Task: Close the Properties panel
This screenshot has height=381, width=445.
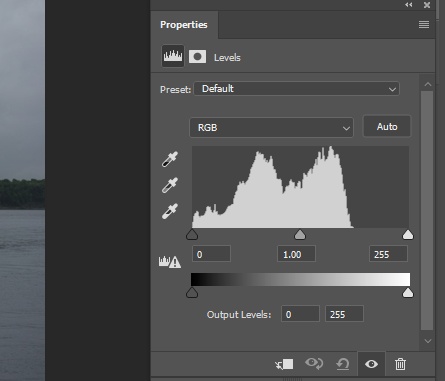Action: 427,5
